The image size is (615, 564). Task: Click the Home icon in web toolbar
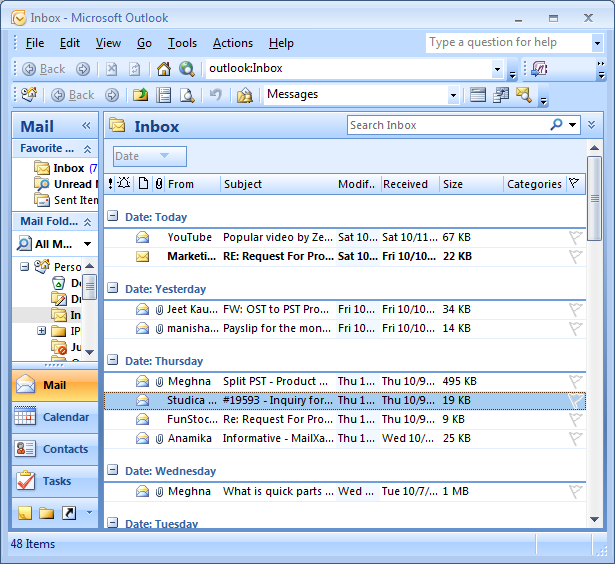point(164,69)
